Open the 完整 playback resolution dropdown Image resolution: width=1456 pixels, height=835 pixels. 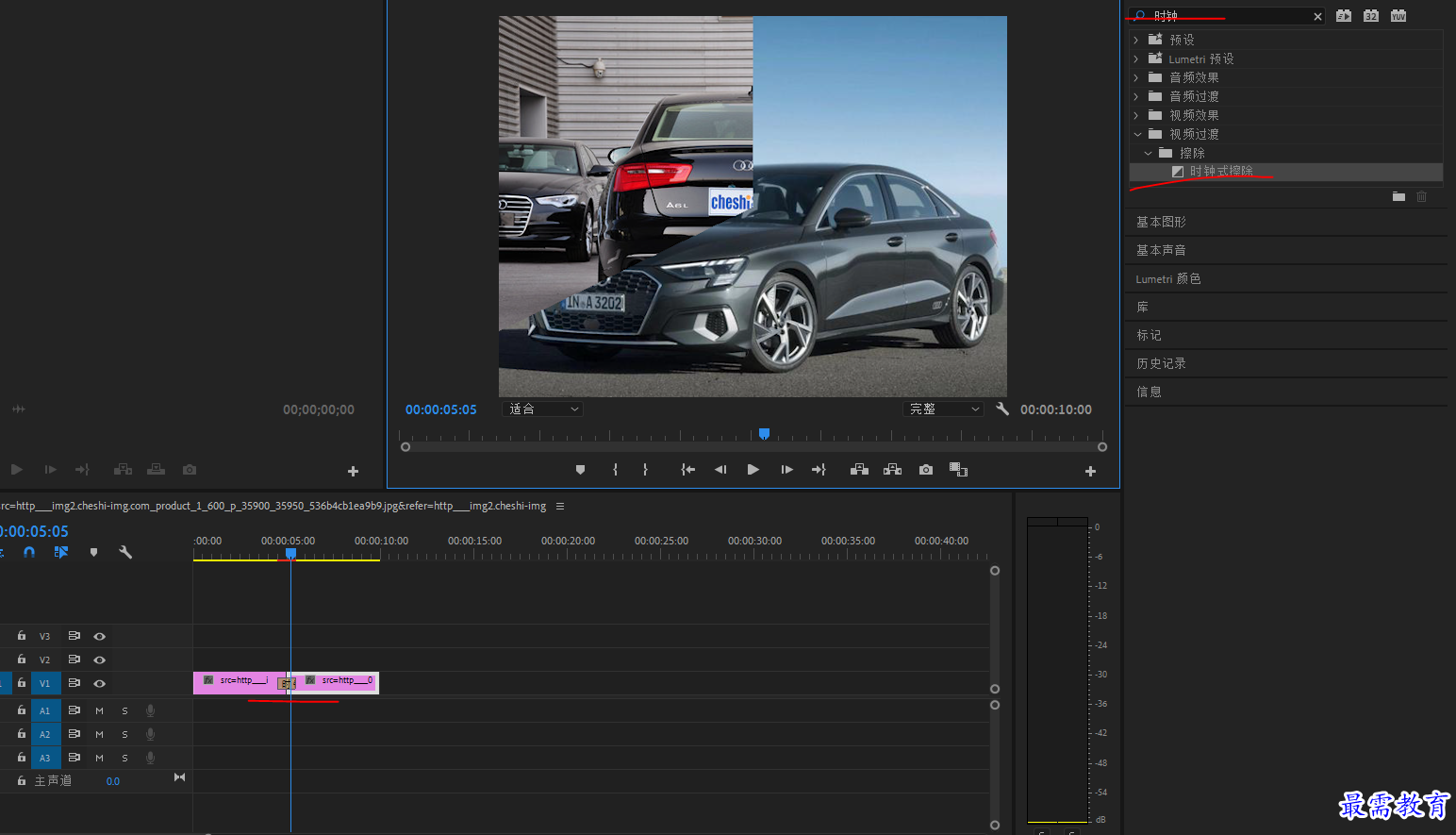coord(943,409)
